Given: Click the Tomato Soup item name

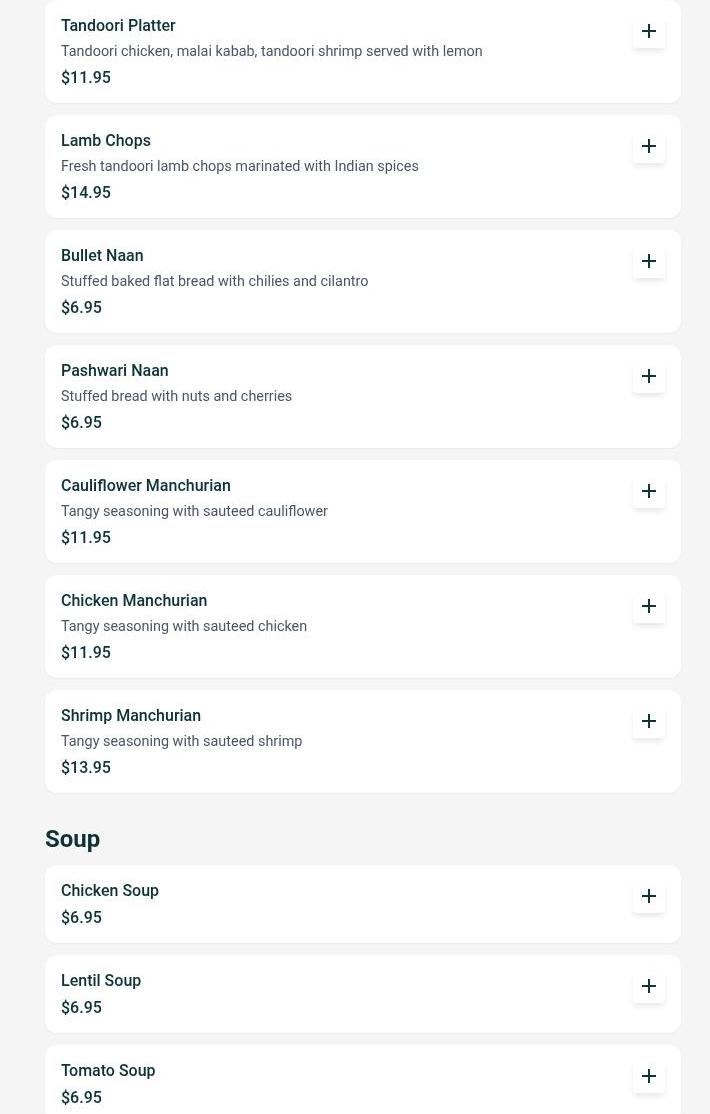Looking at the screenshot, I should pyautogui.click(x=108, y=1070).
